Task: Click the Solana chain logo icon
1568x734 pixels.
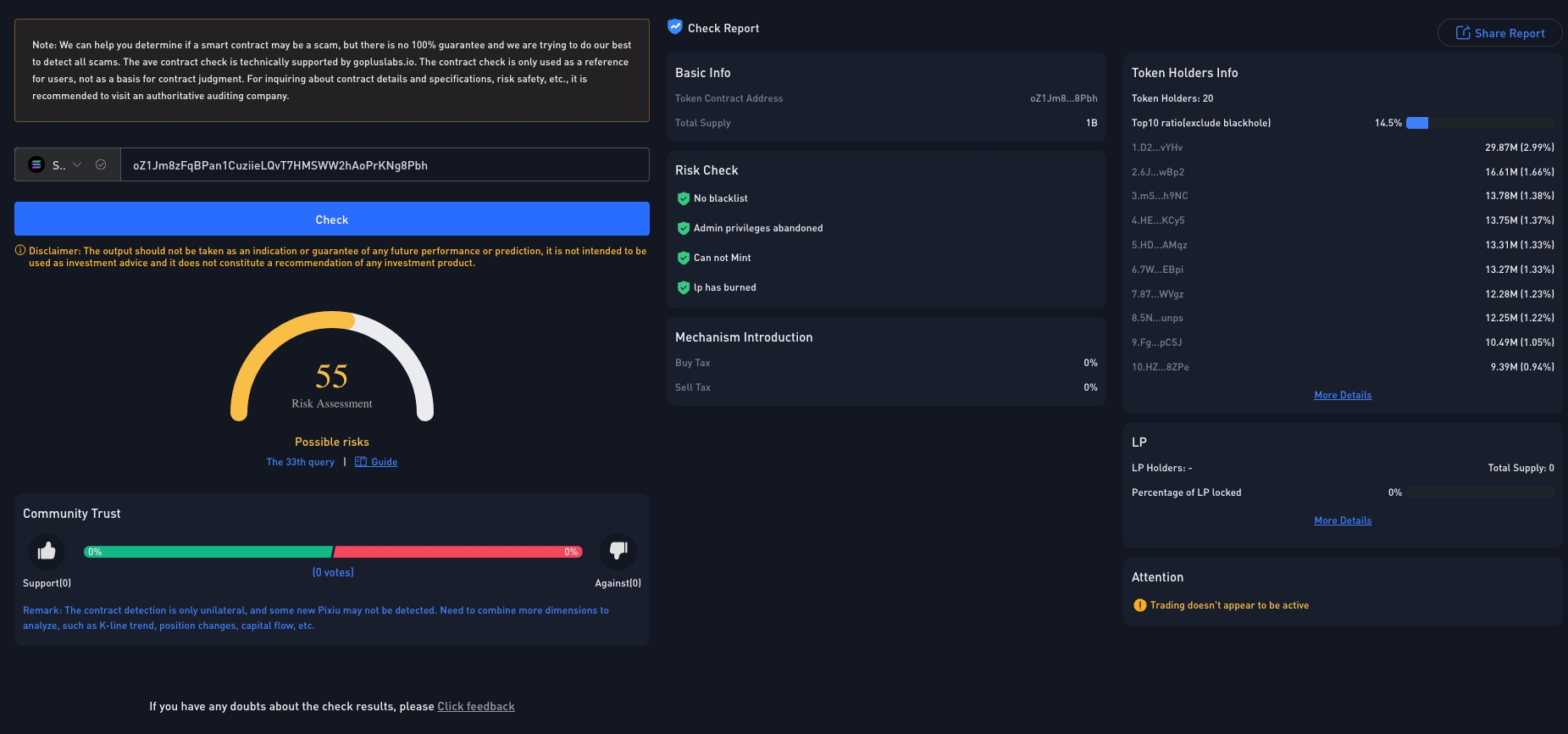Action: pyautogui.click(x=36, y=165)
